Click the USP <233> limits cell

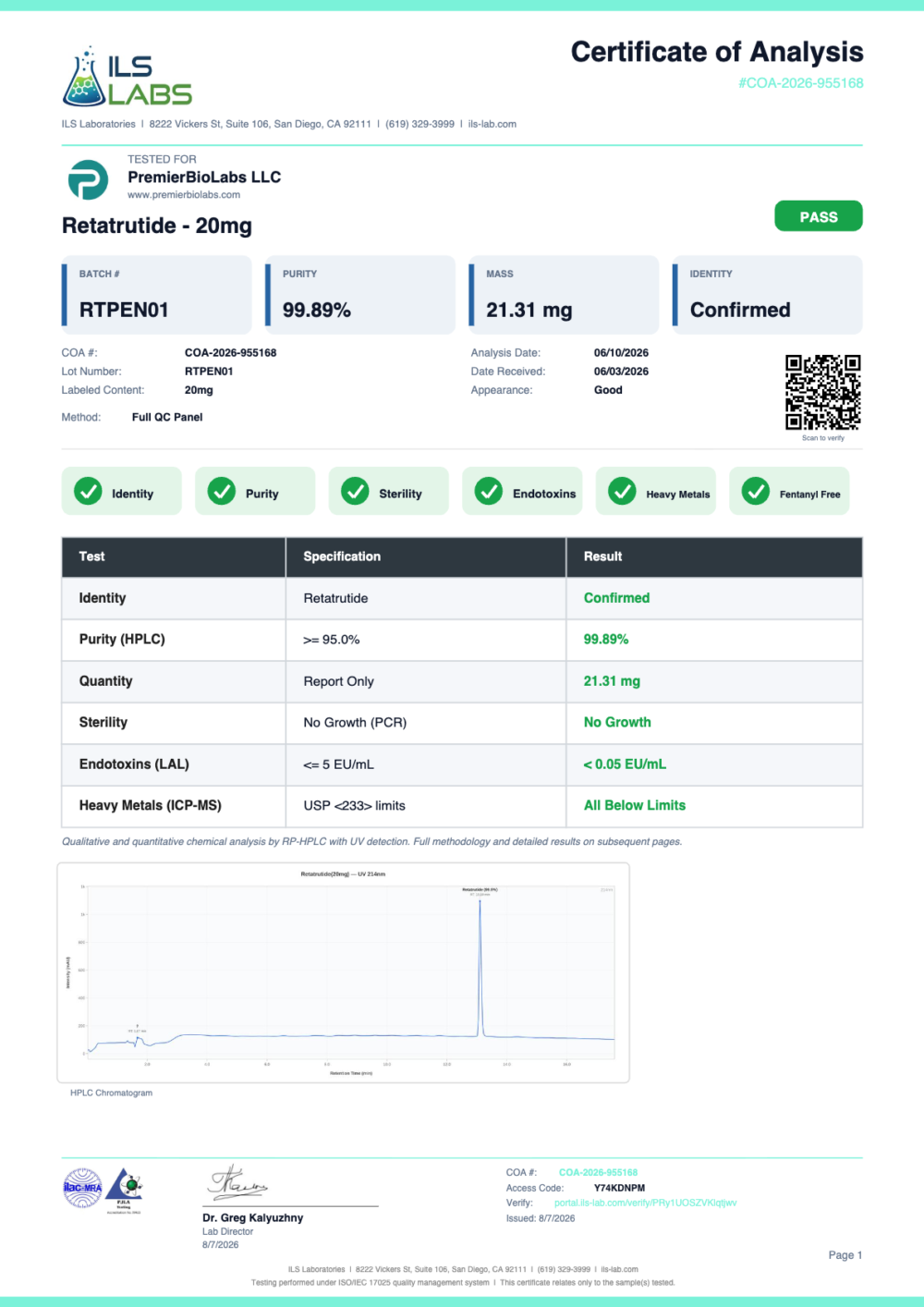pos(426,806)
